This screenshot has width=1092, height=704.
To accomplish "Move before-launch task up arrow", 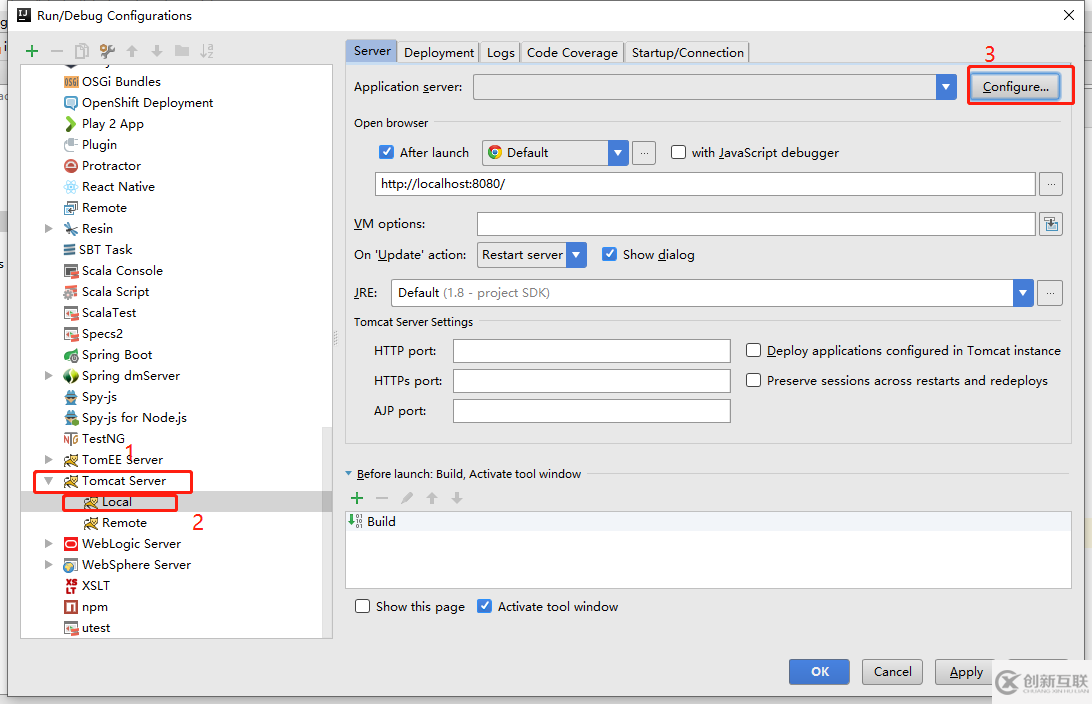I will pos(432,498).
